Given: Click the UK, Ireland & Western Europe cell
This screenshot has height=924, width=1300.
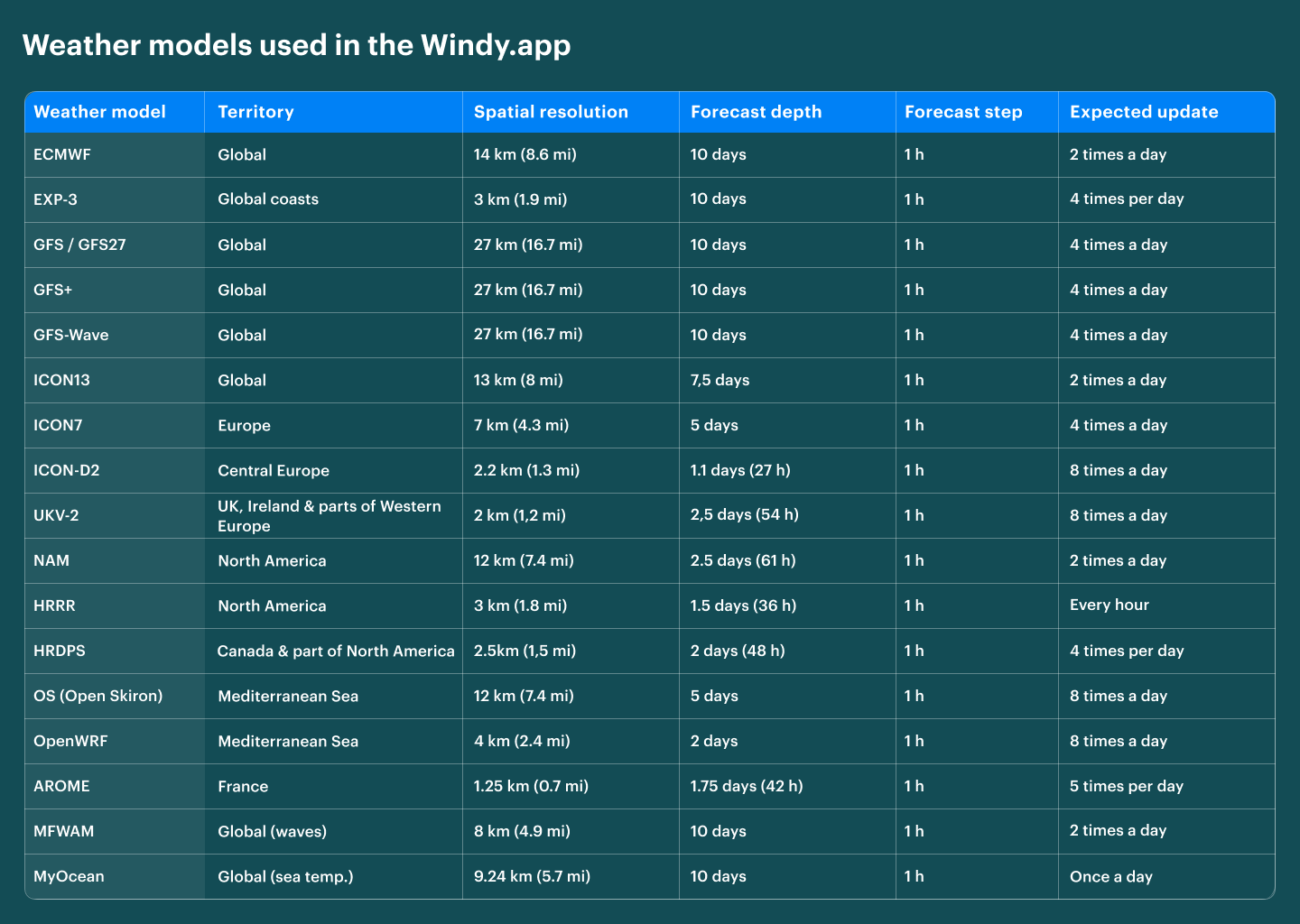Looking at the screenshot, I should [x=329, y=516].
